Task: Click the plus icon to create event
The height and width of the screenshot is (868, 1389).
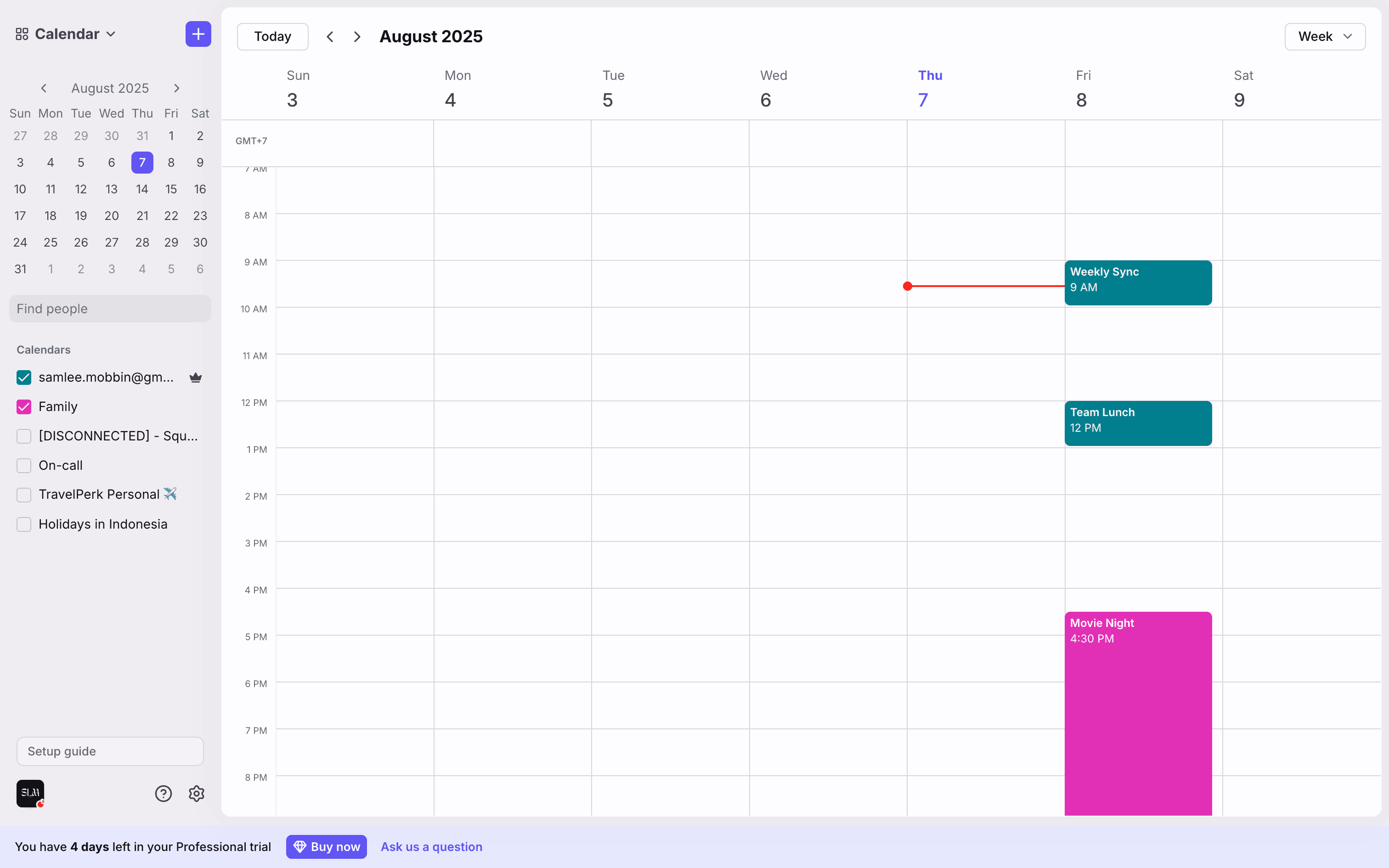Action: pos(198,34)
